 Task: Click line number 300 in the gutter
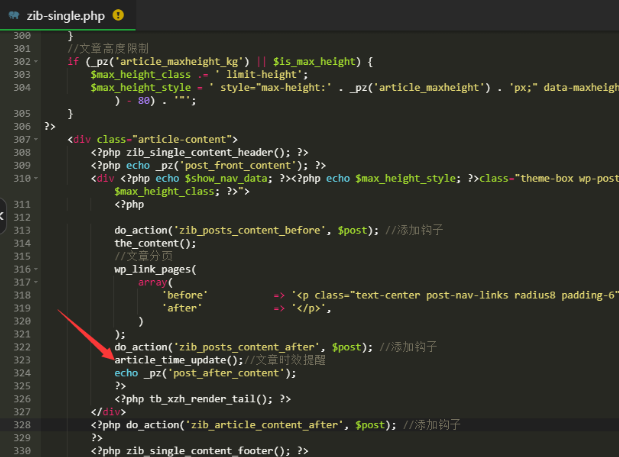[x=22, y=36]
